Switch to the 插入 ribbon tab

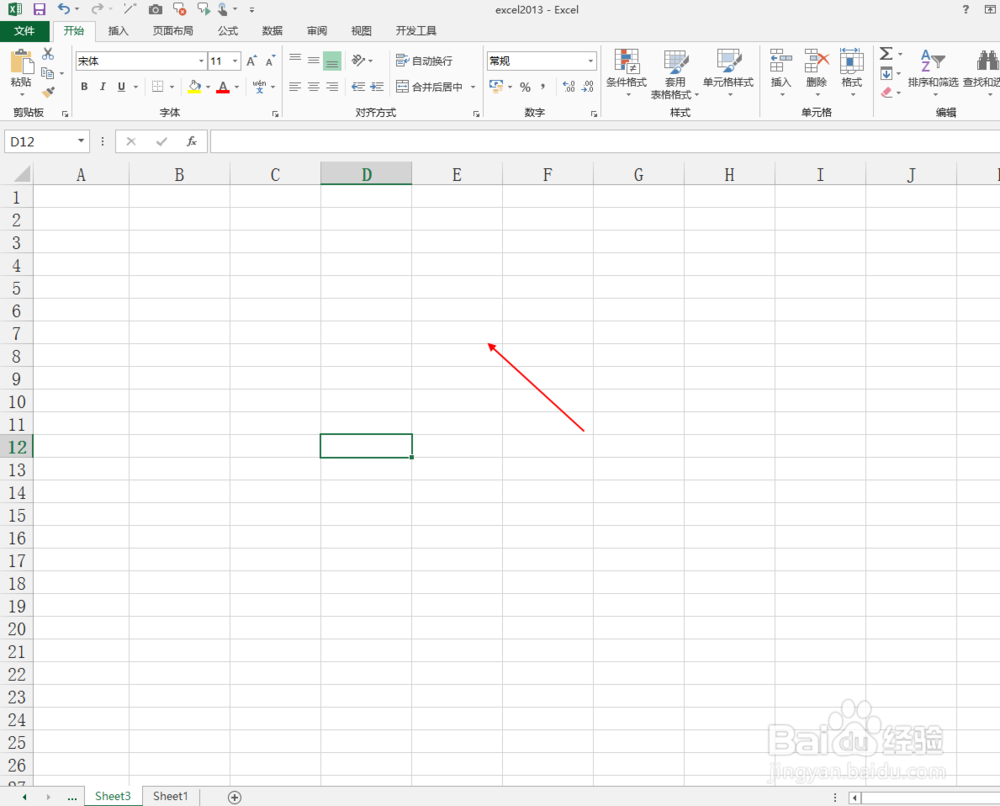click(118, 30)
